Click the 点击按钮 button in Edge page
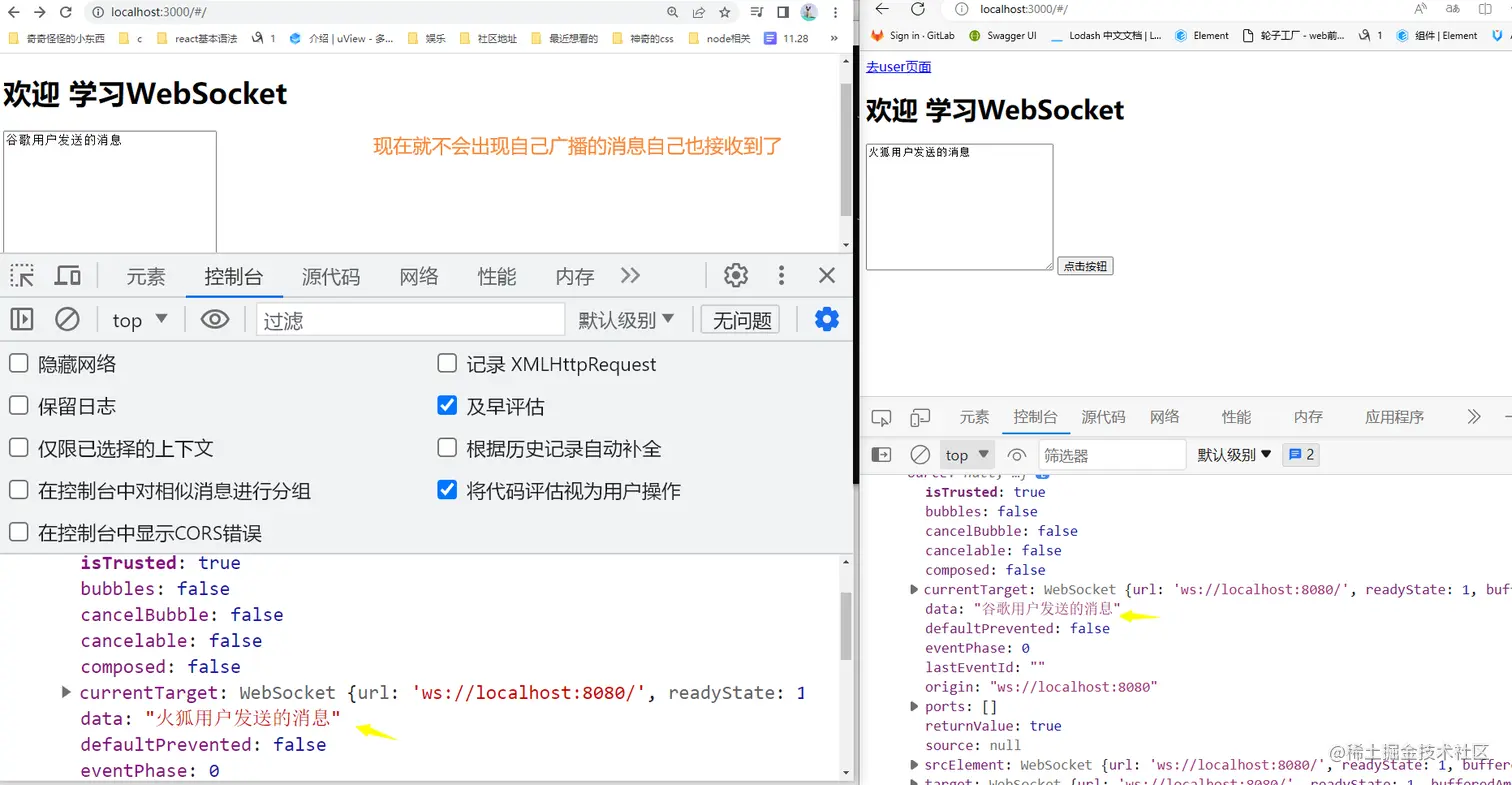 pyautogui.click(x=1085, y=266)
